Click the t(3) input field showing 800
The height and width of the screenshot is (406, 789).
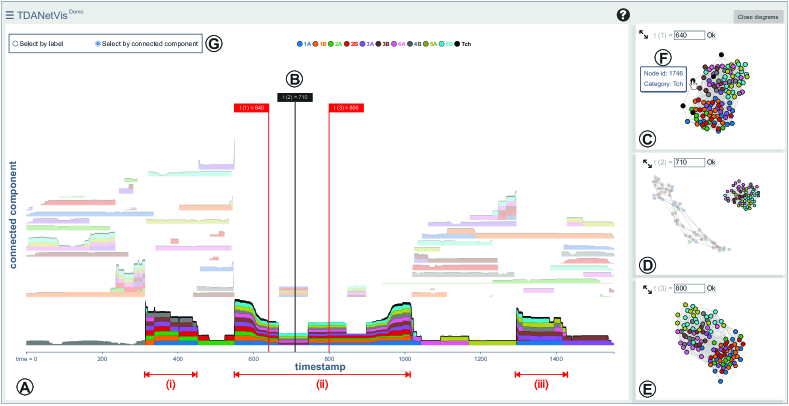click(689, 289)
